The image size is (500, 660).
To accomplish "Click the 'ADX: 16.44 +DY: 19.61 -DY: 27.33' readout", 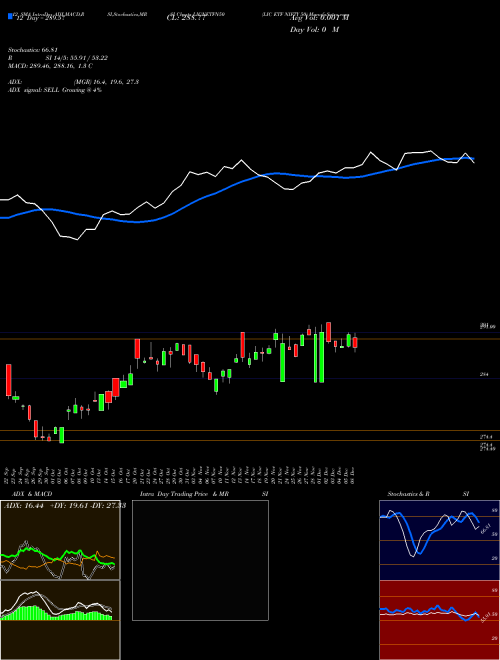I will (65, 506).
